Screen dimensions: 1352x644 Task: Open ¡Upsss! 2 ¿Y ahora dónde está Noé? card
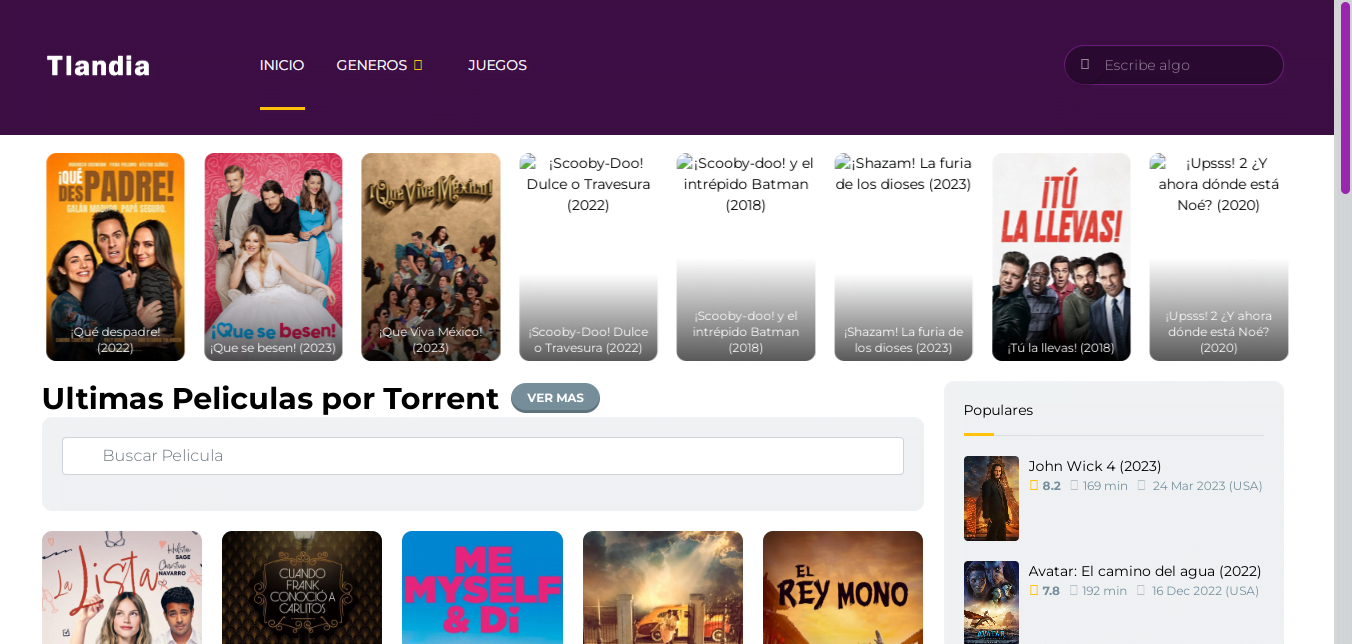tap(1219, 257)
